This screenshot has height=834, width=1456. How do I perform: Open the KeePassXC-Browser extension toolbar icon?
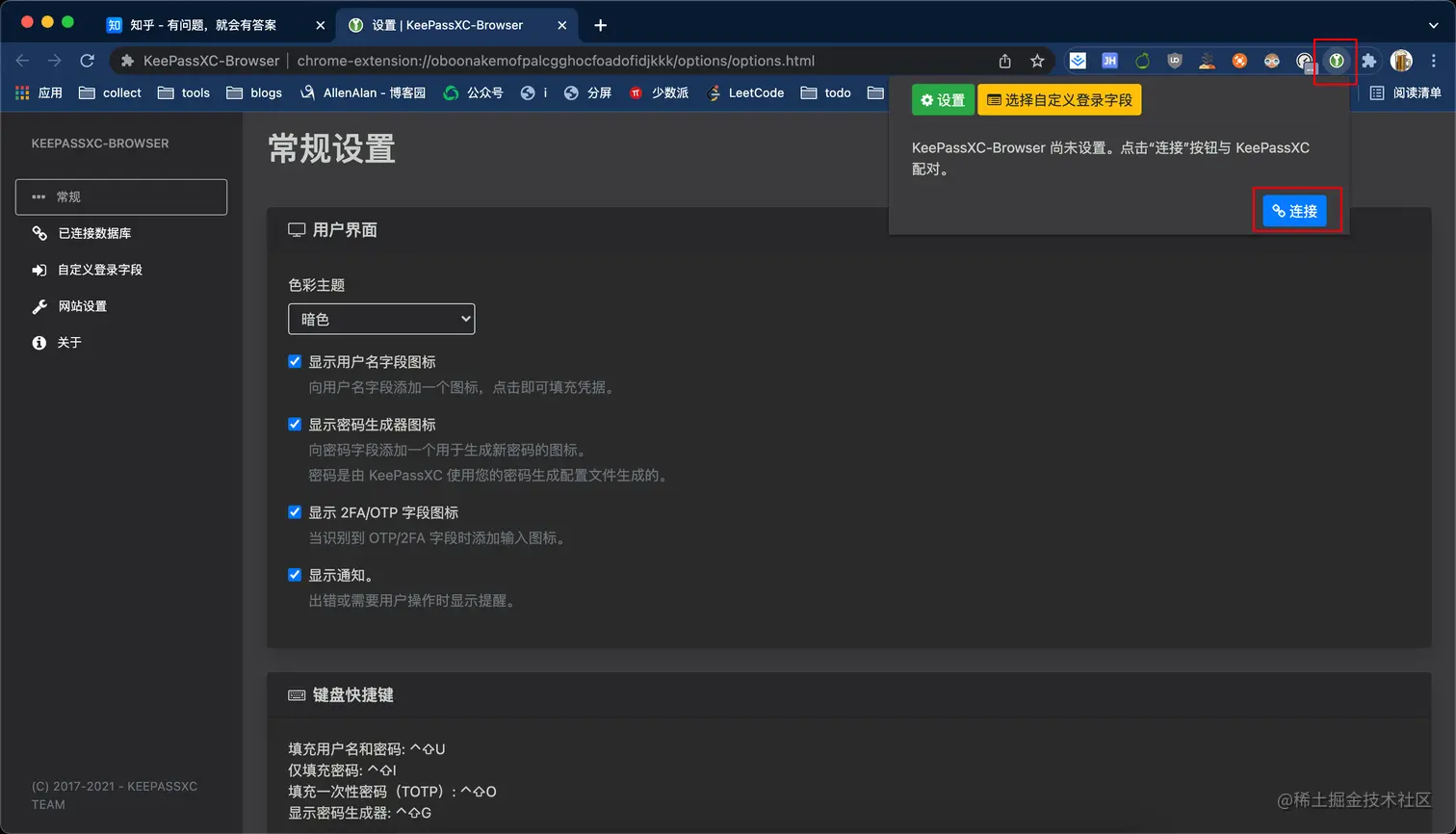[x=1337, y=61]
